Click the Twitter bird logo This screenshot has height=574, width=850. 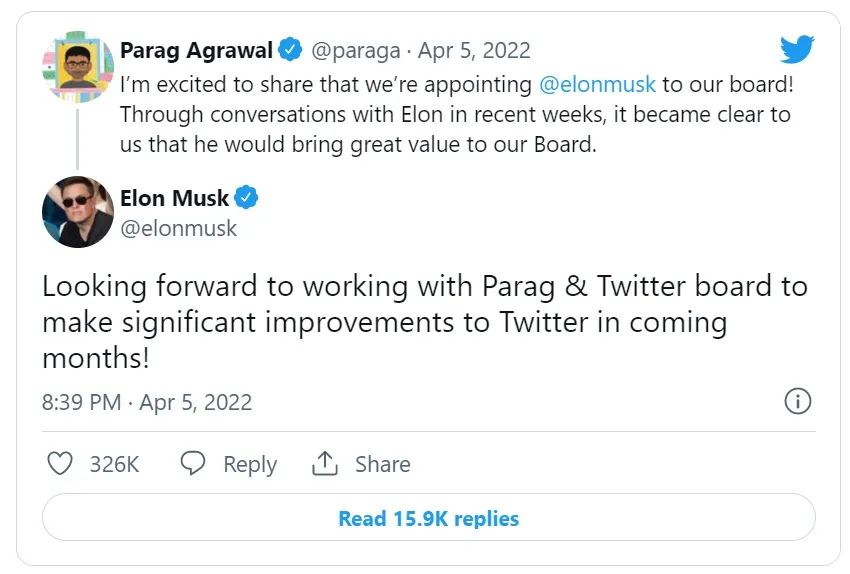pos(797,50)
